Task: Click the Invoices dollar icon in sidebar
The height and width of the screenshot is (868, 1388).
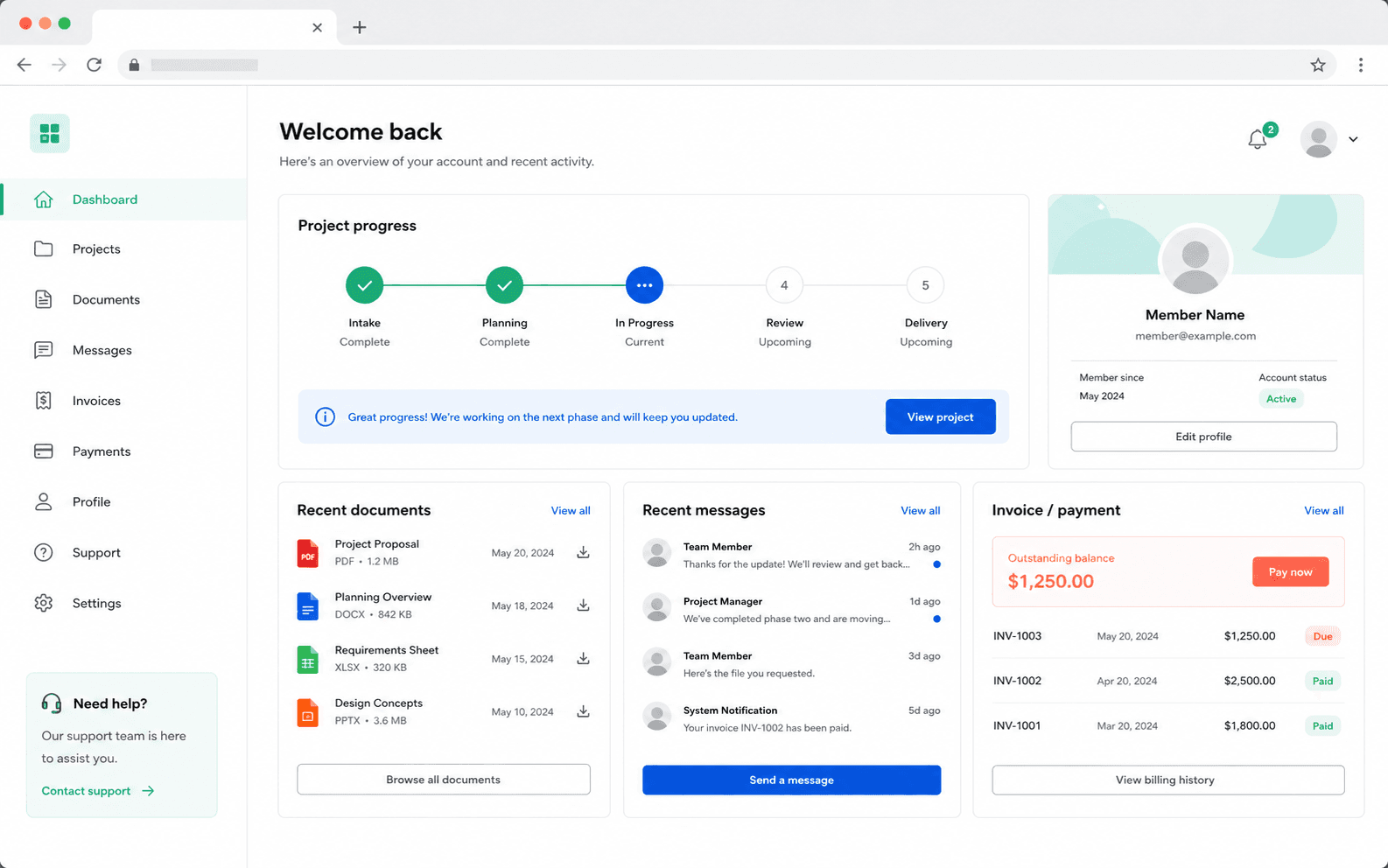Action: (43, 401)
